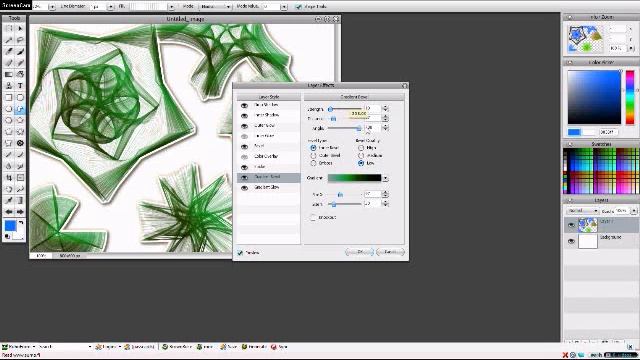This screenshot has width=640, height=360.
Task: Hide Layer 1 with eye icon
Action: point(571,225)
